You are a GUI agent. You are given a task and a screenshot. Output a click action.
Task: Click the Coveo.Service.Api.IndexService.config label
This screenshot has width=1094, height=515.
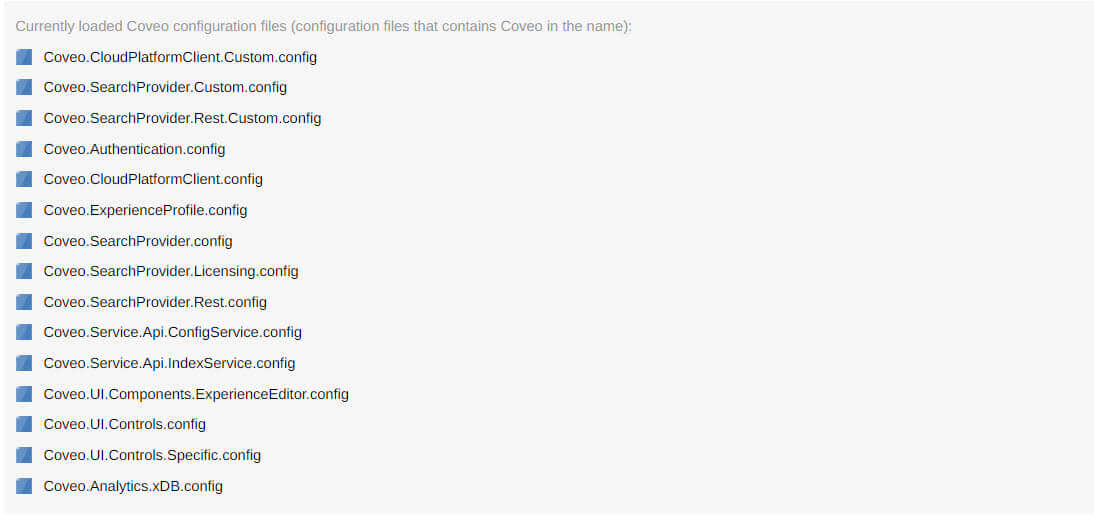[169, 363]
